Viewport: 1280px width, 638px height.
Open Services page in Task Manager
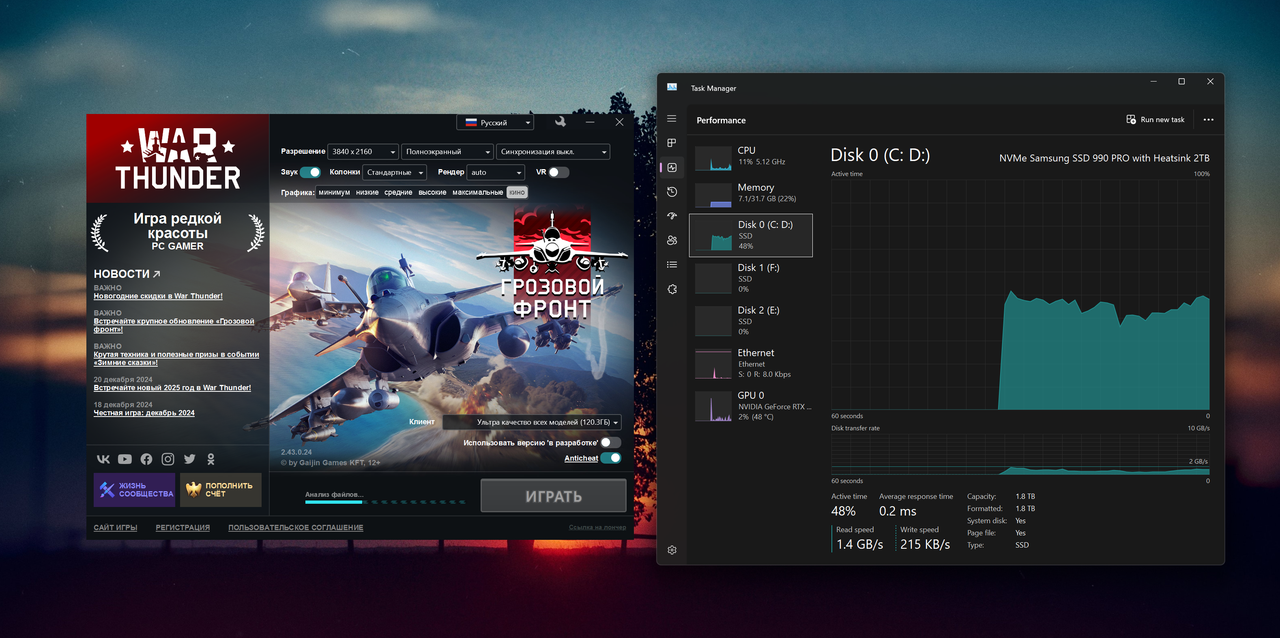672,289
